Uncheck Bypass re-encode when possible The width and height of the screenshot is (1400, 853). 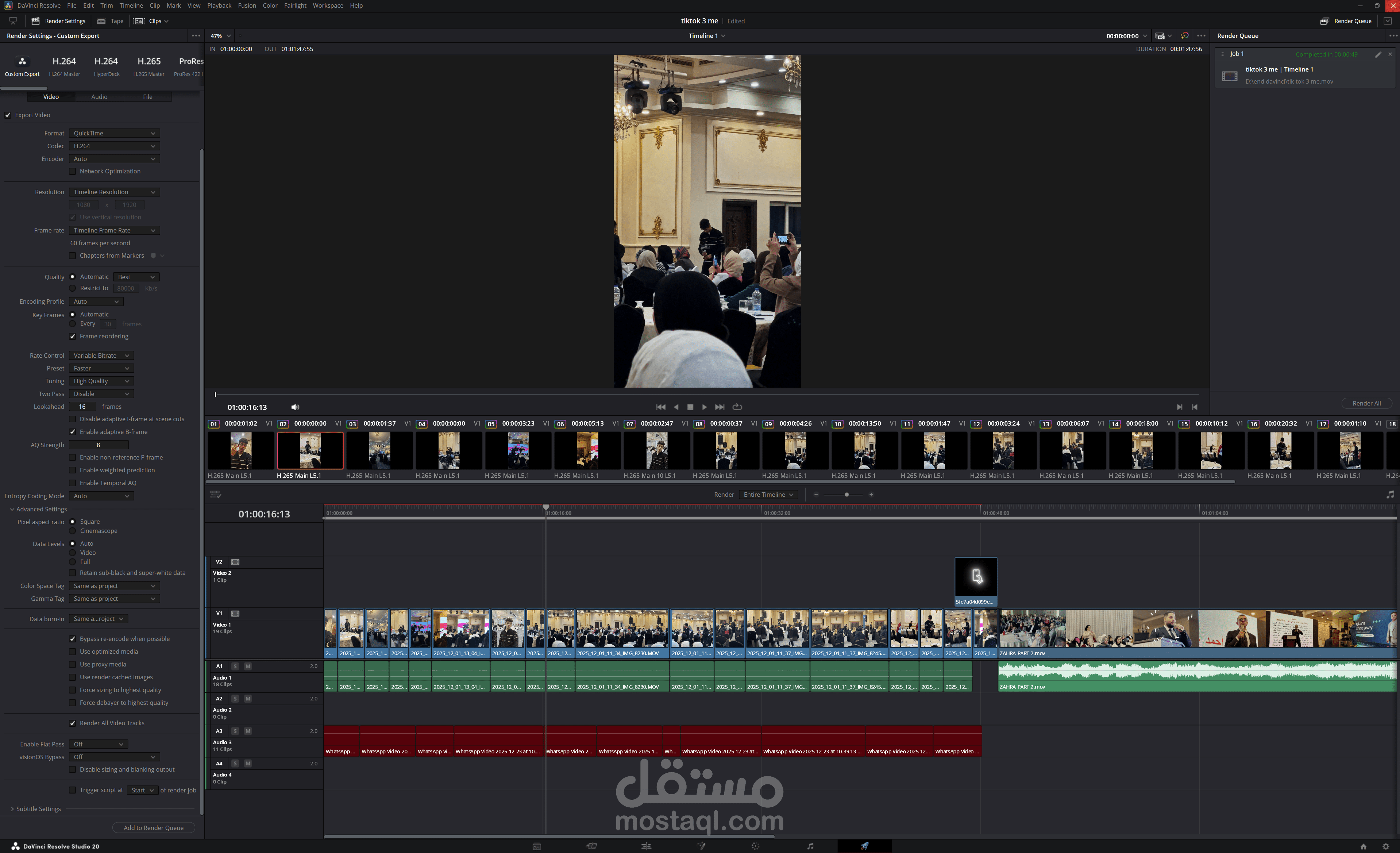click(72, 639)
